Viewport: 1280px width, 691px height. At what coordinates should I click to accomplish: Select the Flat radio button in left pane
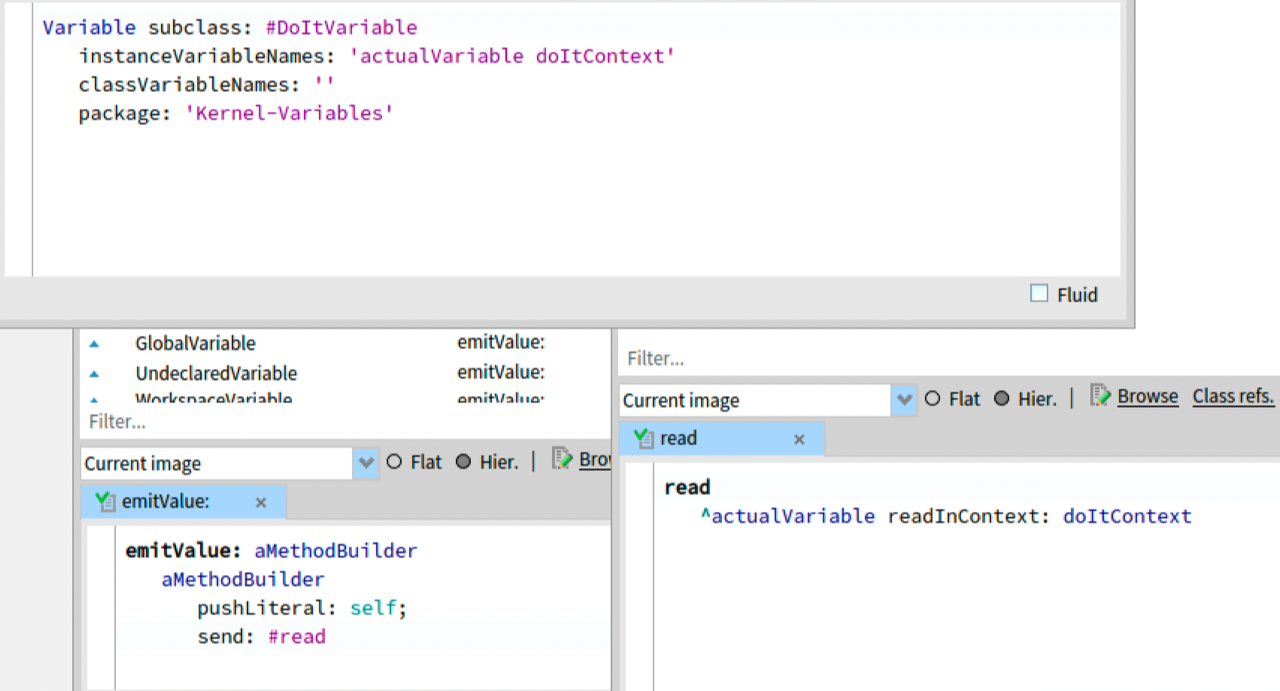394,462
